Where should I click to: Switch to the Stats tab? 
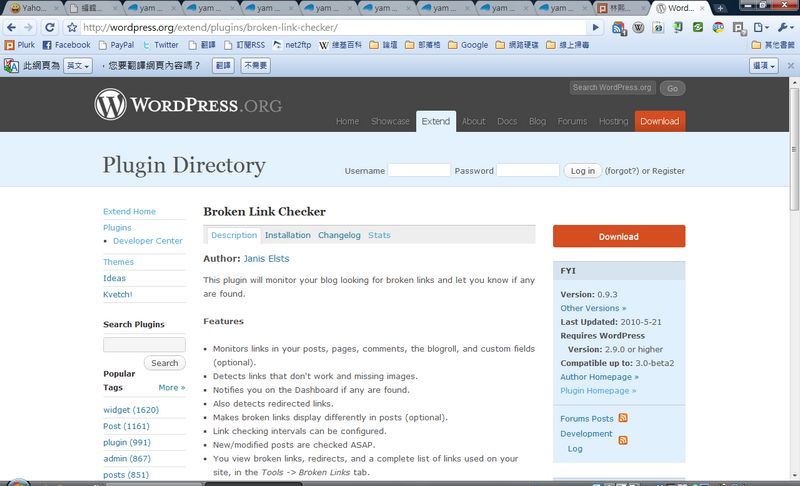click(379, 235)
